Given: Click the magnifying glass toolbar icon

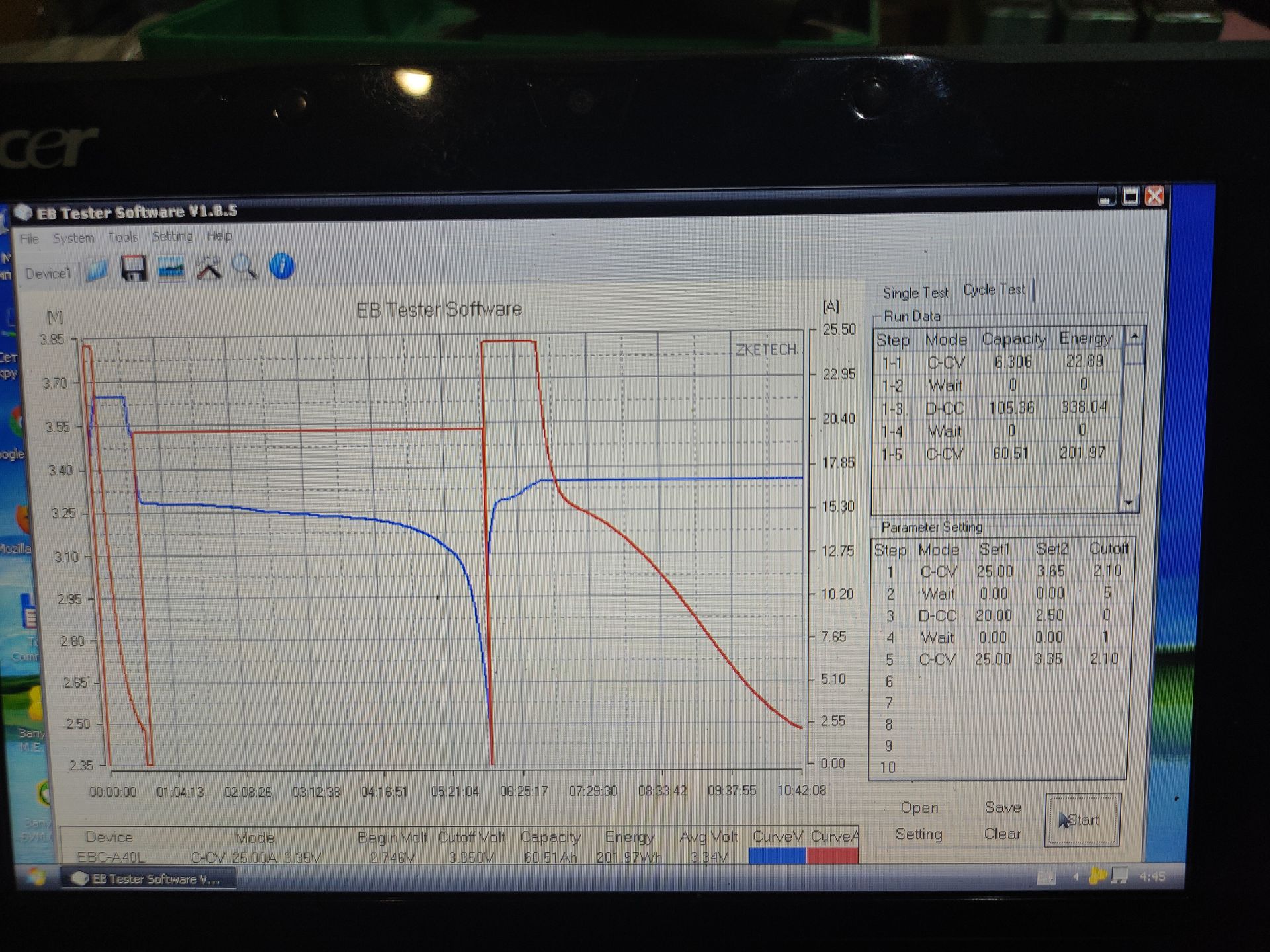Looking at the screenshot, I should [245, 268].
